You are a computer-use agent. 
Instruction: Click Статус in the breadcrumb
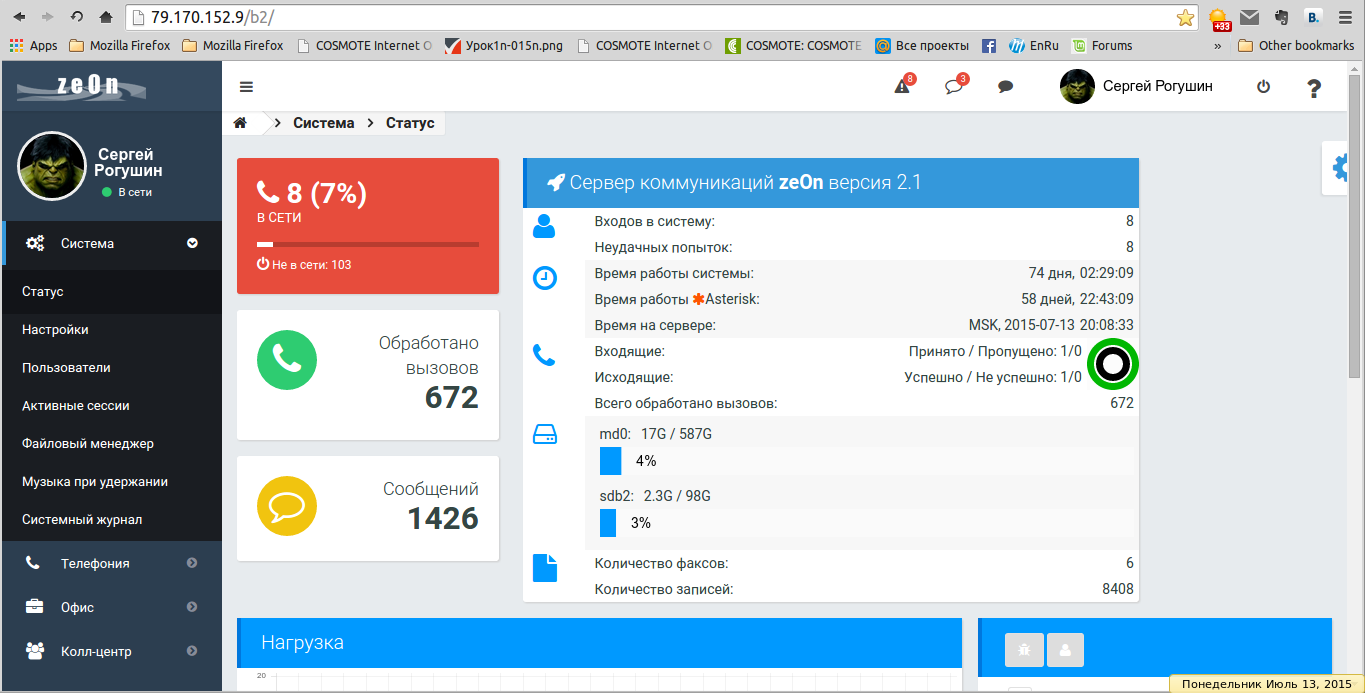pyautogui.click(x=409, y=123)
